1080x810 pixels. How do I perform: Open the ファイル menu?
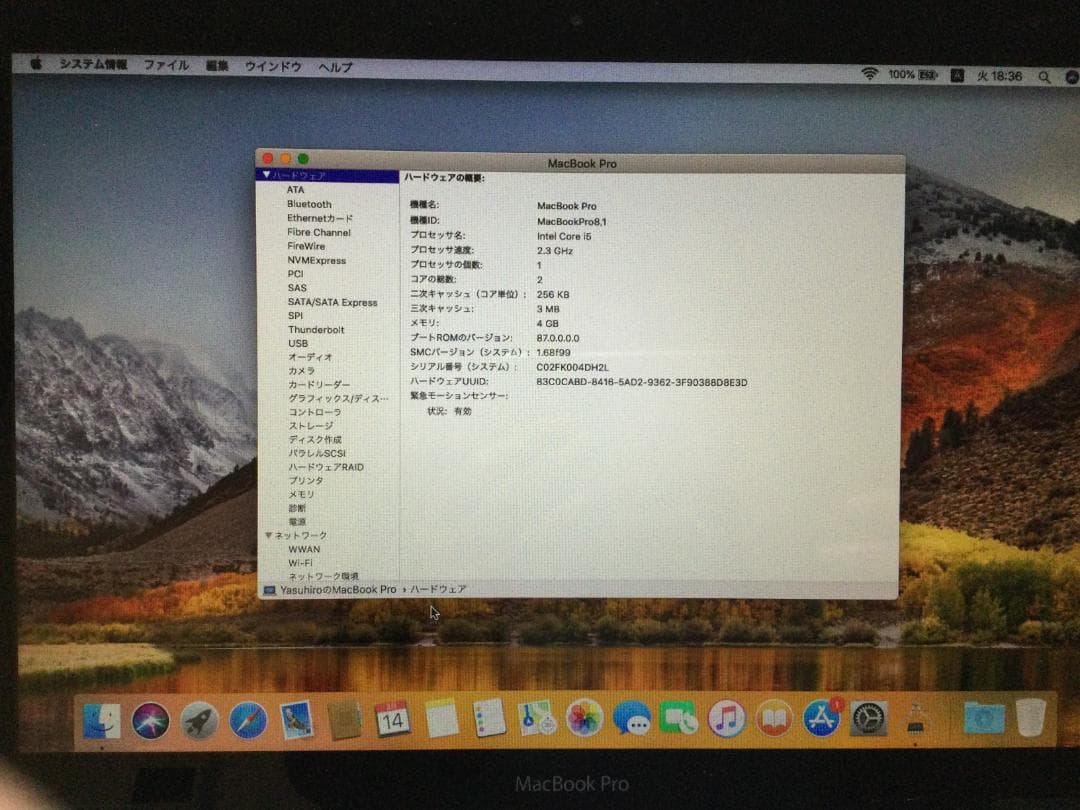pos(166,65)
